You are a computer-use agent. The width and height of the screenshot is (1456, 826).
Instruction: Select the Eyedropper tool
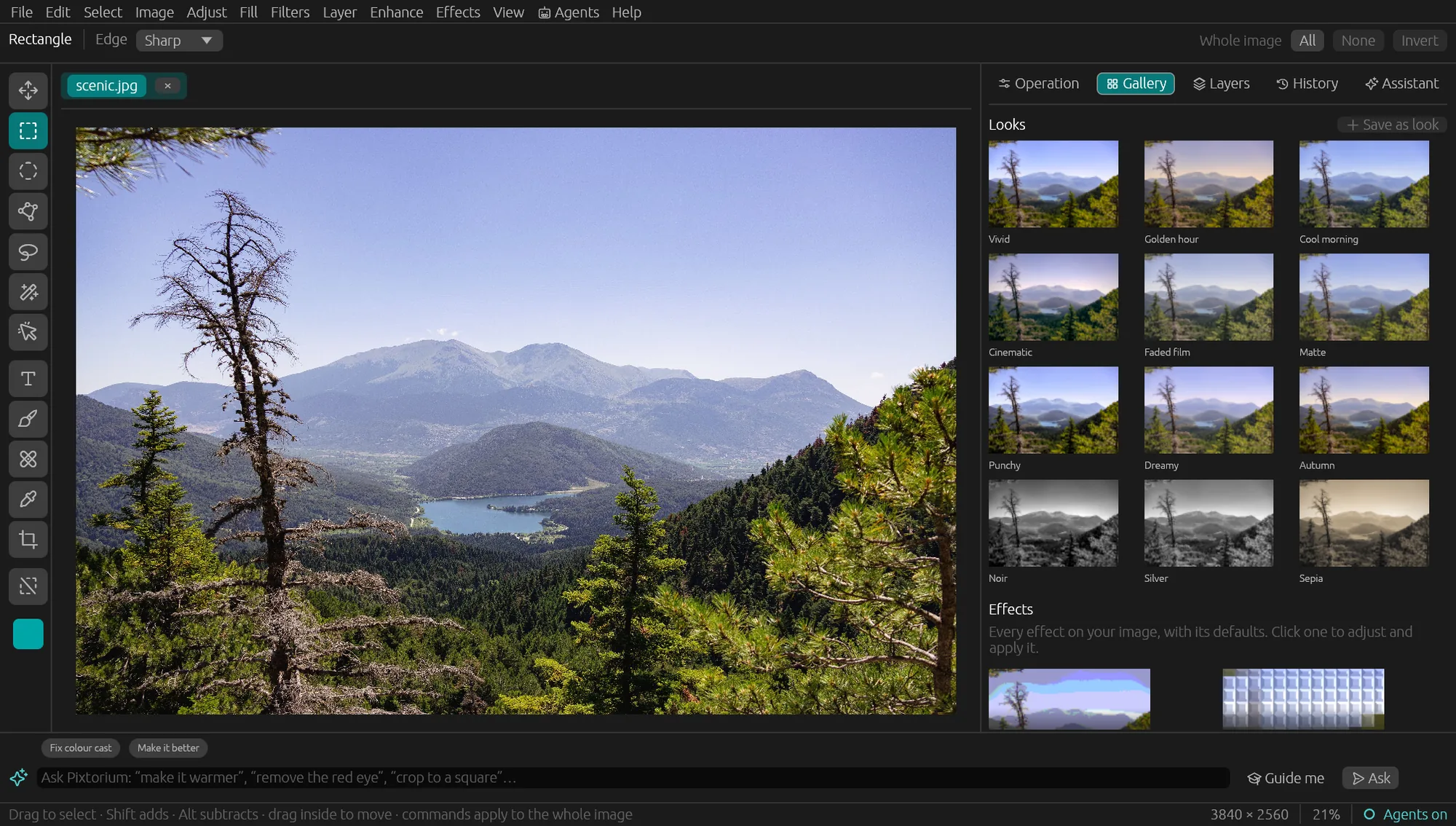tap(28, 499)
